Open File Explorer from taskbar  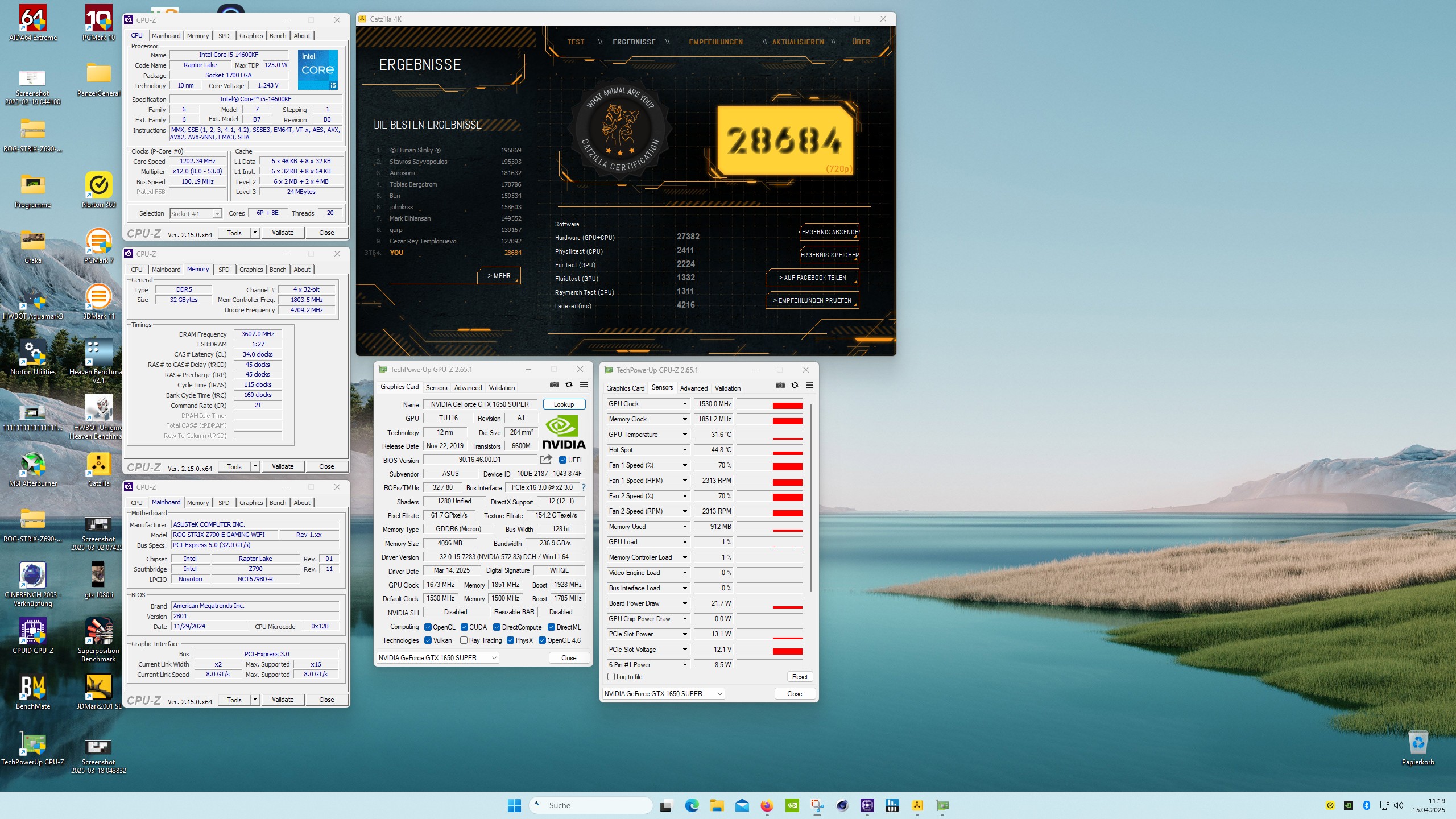(717, 805)
